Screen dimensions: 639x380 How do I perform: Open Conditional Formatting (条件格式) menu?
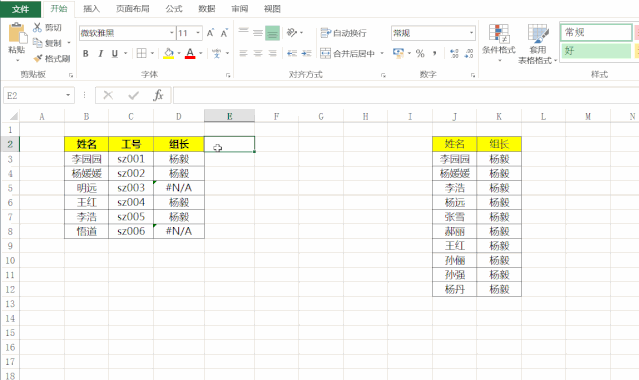pyautogui.click(x=499, y=43)
